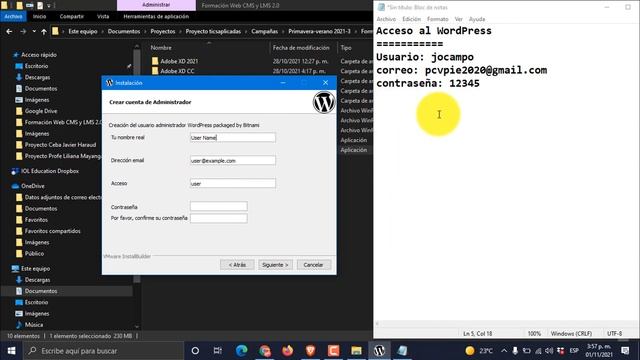The height and width of the screenshot is (360, 640).
Task: Click the volume icon in system tray
Action: click(549, 351)
